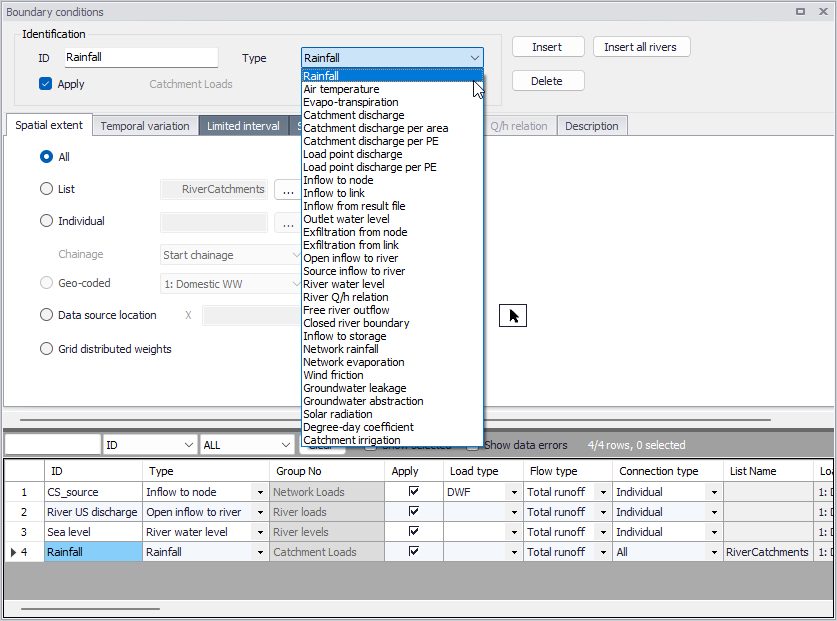Choose Catchment discharge per PE option
Screen dimensions: 837x621
click(392, 141)
